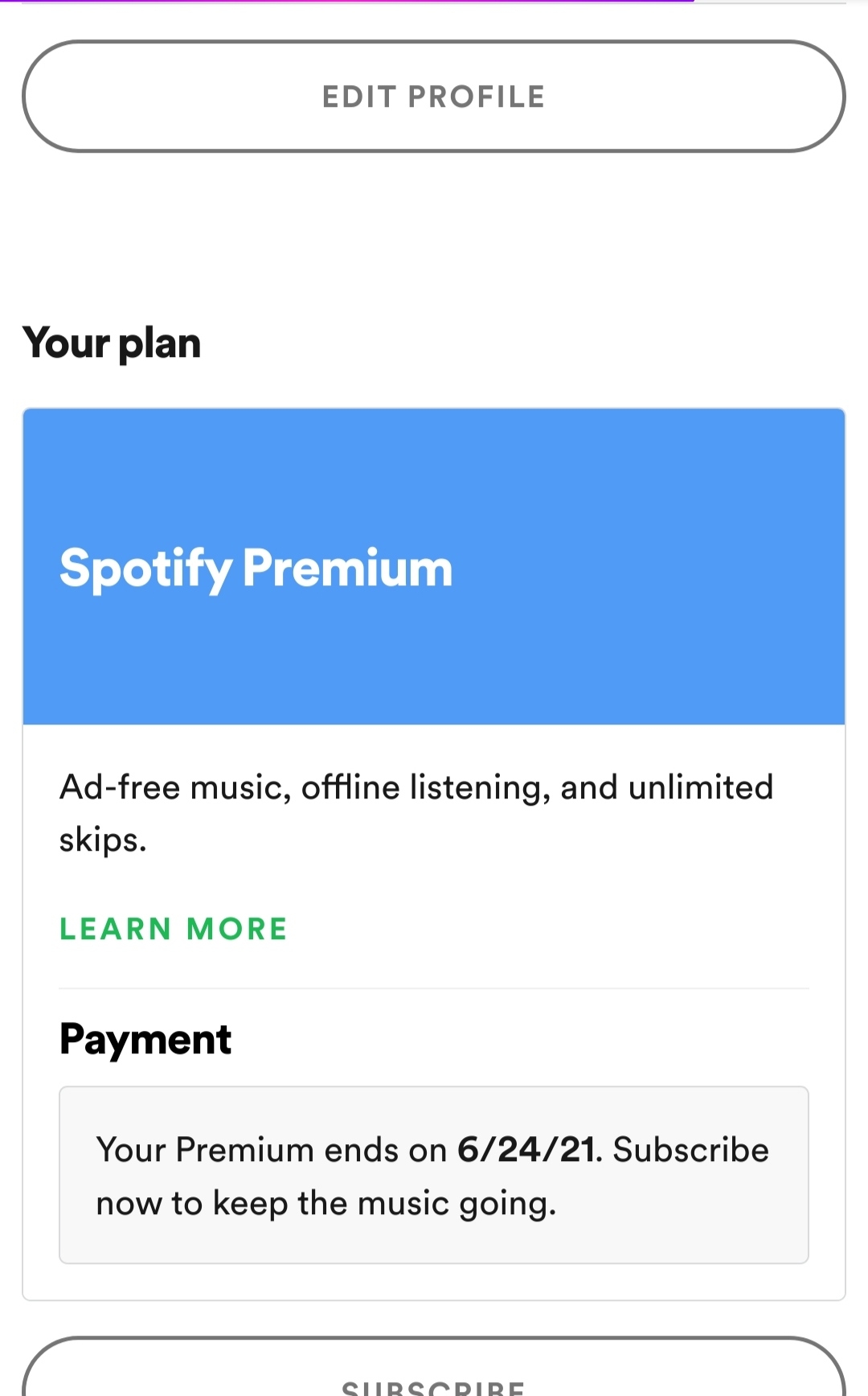Click the purple page loading progress bar
Image resolution: width=868 pixels, height=1396 pixels.
347,2
